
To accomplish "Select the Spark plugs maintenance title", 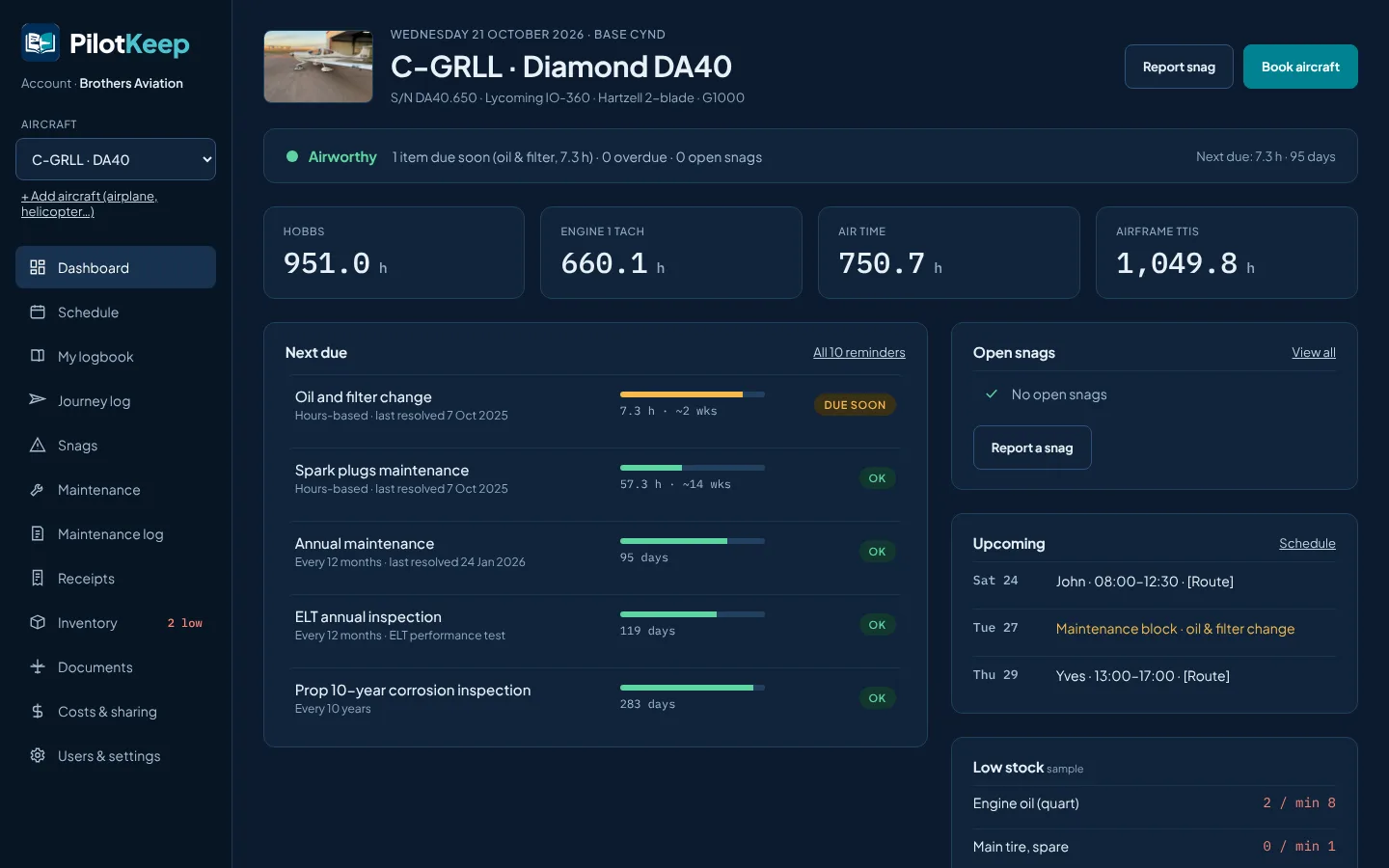I will pos(382,470).
